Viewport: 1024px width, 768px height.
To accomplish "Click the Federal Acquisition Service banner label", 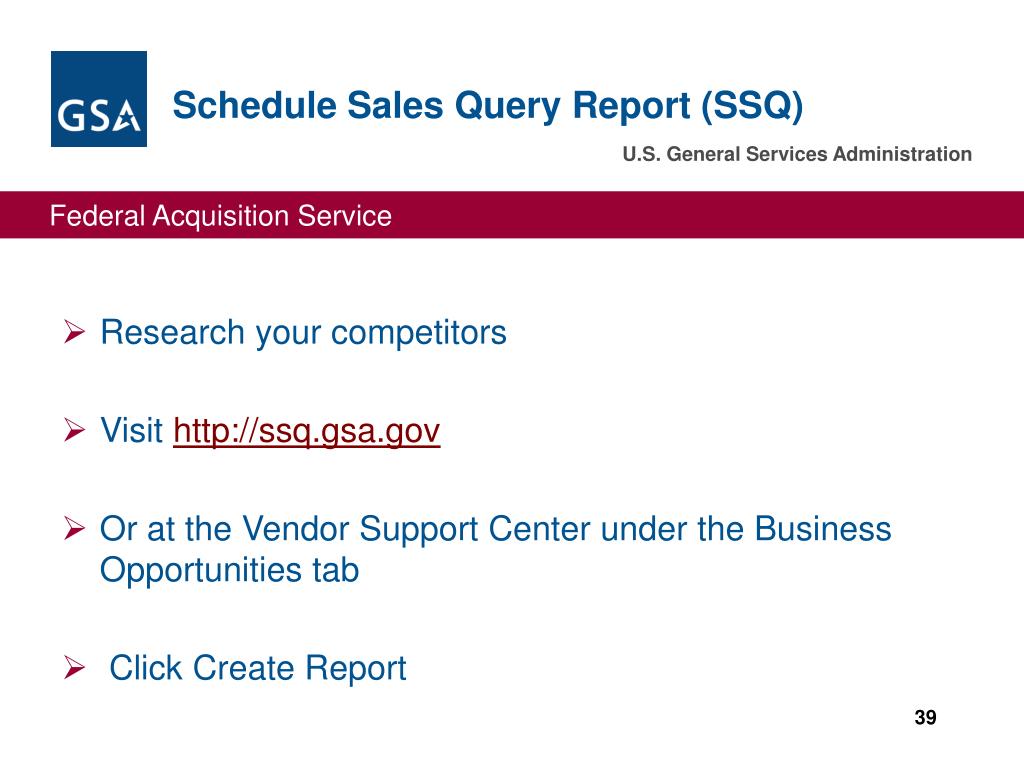I will (221, 216).
